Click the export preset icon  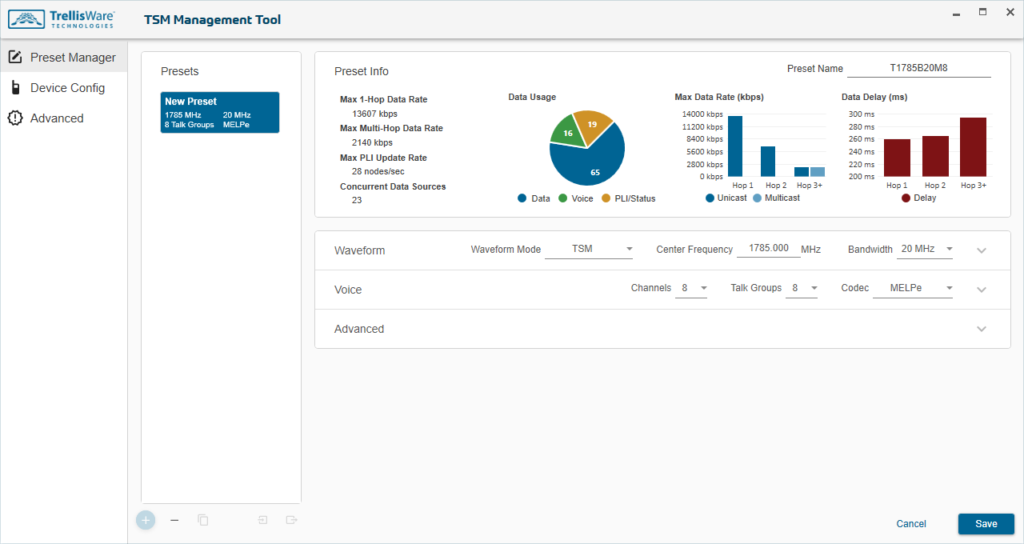(x=291, y=520)
